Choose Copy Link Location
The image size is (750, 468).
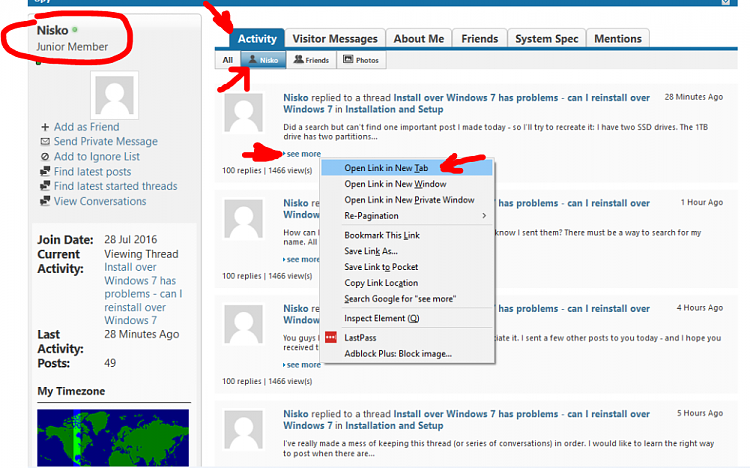[x=407, y=283]
